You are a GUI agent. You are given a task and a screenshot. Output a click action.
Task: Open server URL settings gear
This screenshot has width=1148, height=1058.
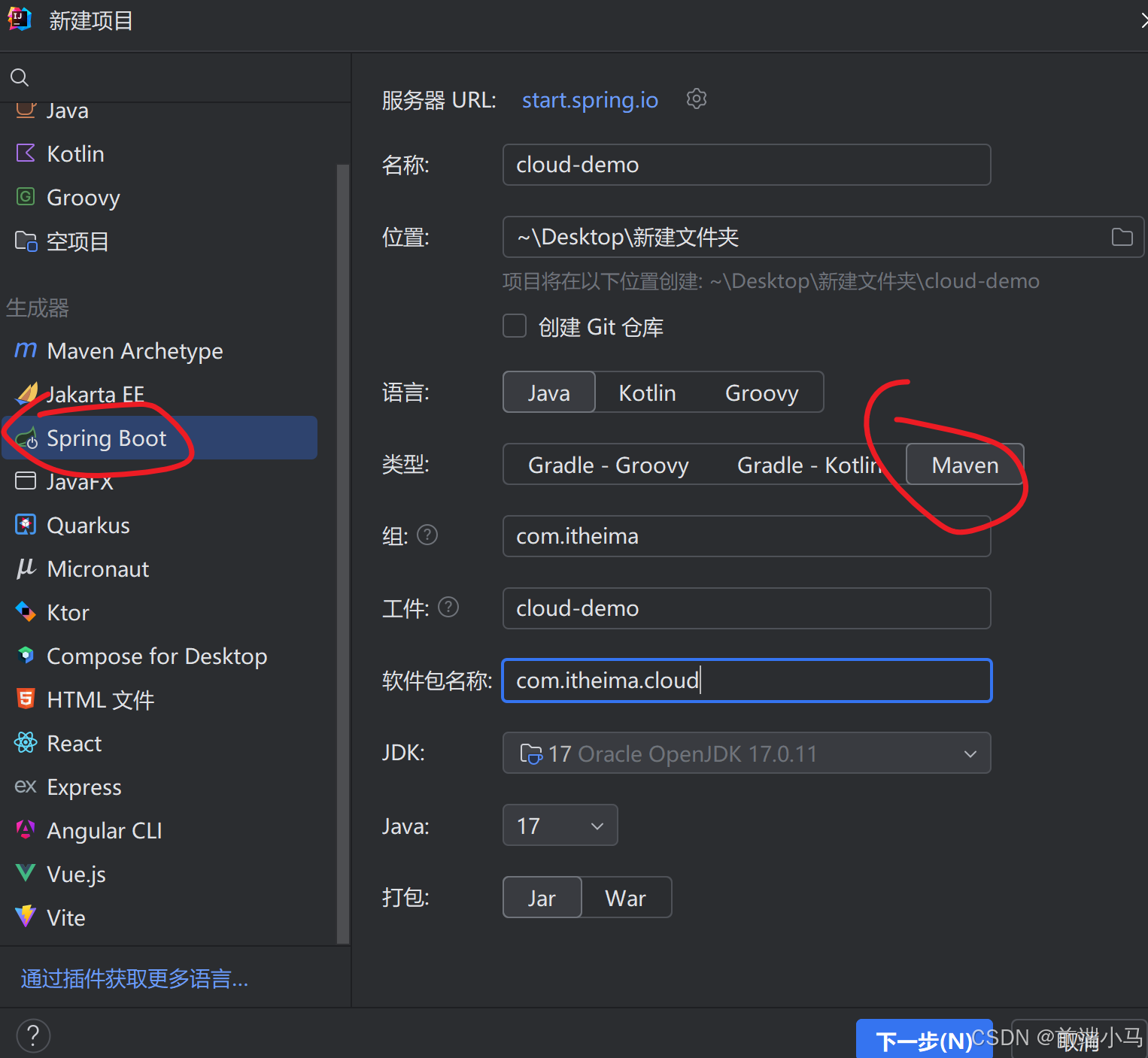[697, 99]
